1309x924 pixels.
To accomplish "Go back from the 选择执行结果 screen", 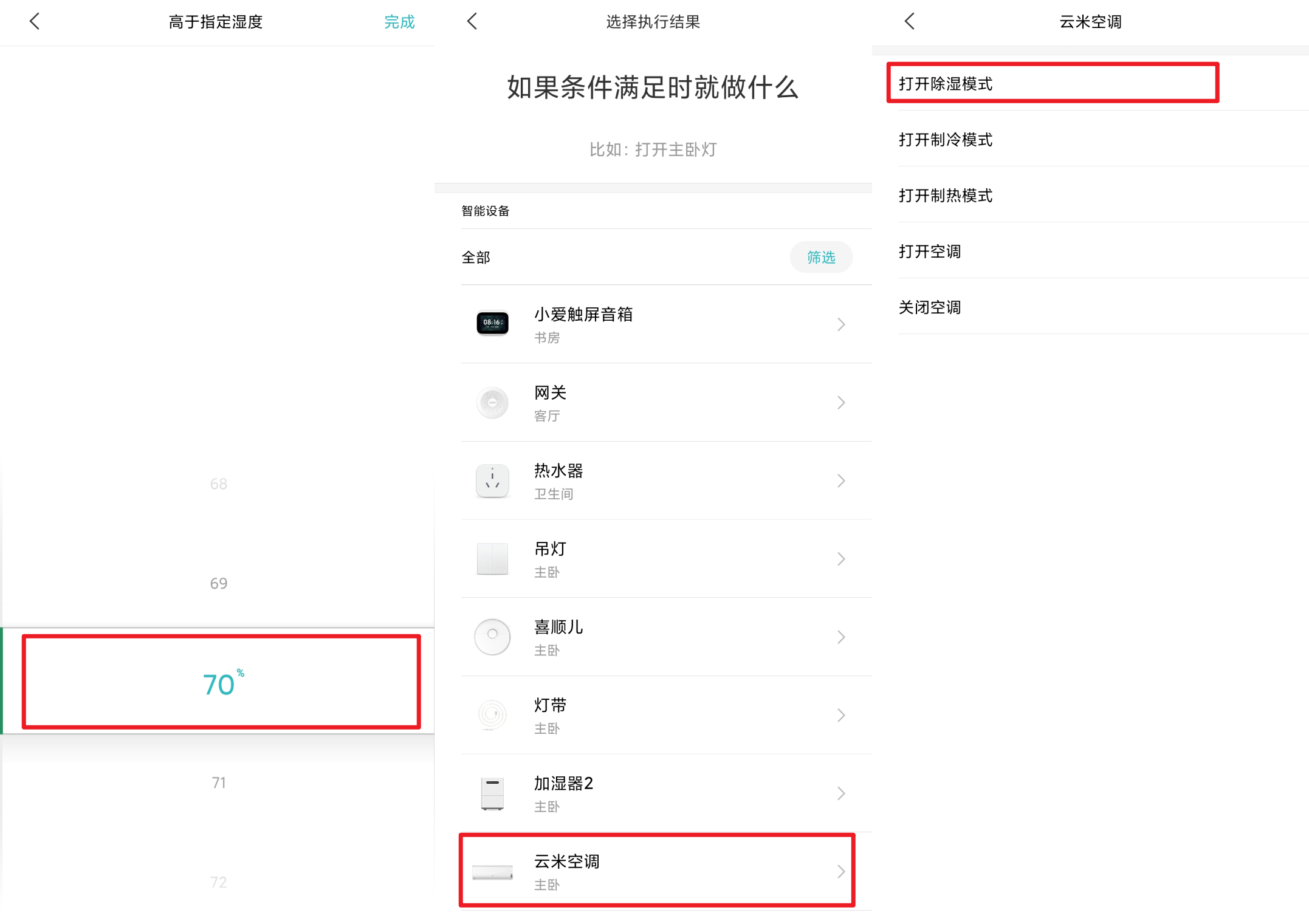I will coord(472,22).
